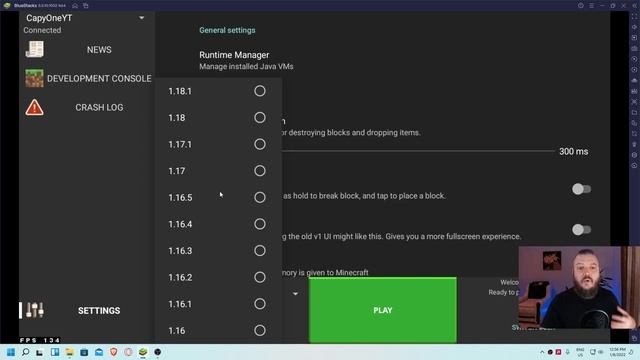Click the green PLAY button
This screenshot has height=360, width=640.
coord(382,310)
